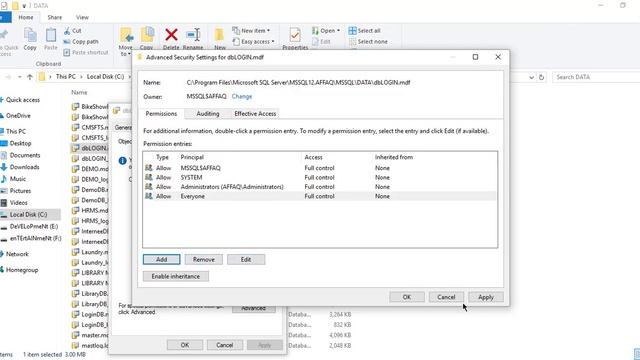Open Music in navigation pane
The height and width of the screenshot is (360, 640).
pos(18,179)
